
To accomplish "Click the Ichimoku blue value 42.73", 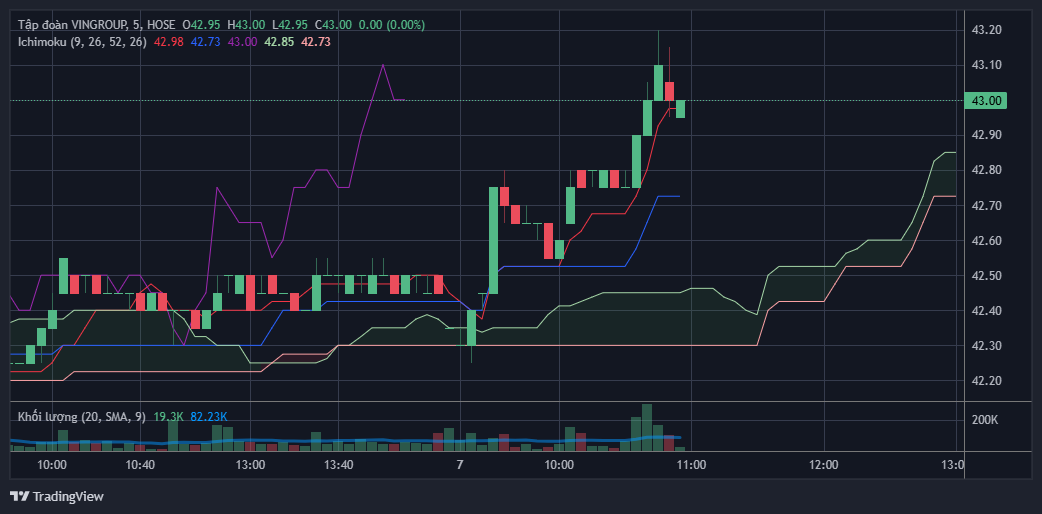I will 205,41.
